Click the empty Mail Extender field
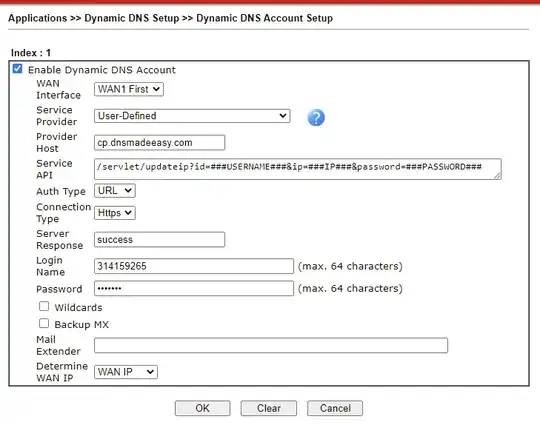Image resolution: width=540 pixels, height=425 pixels. [x=271, y=345]
